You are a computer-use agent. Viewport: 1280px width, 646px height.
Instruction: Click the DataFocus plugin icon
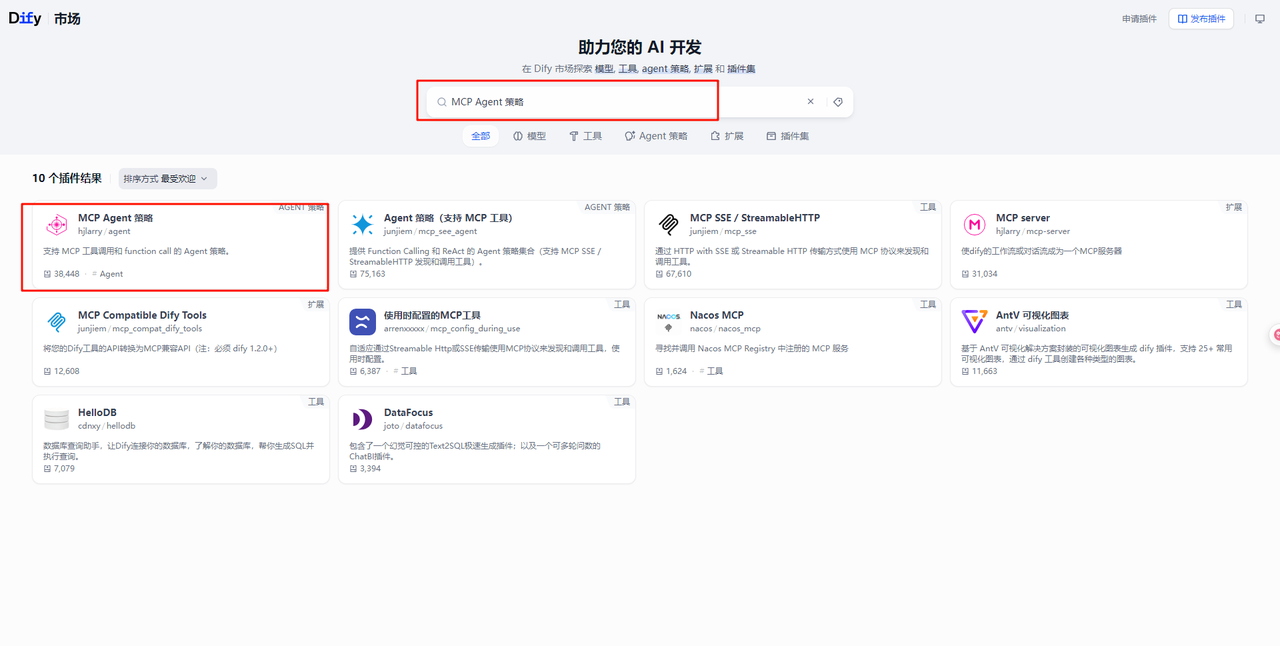tap(362, 419)
